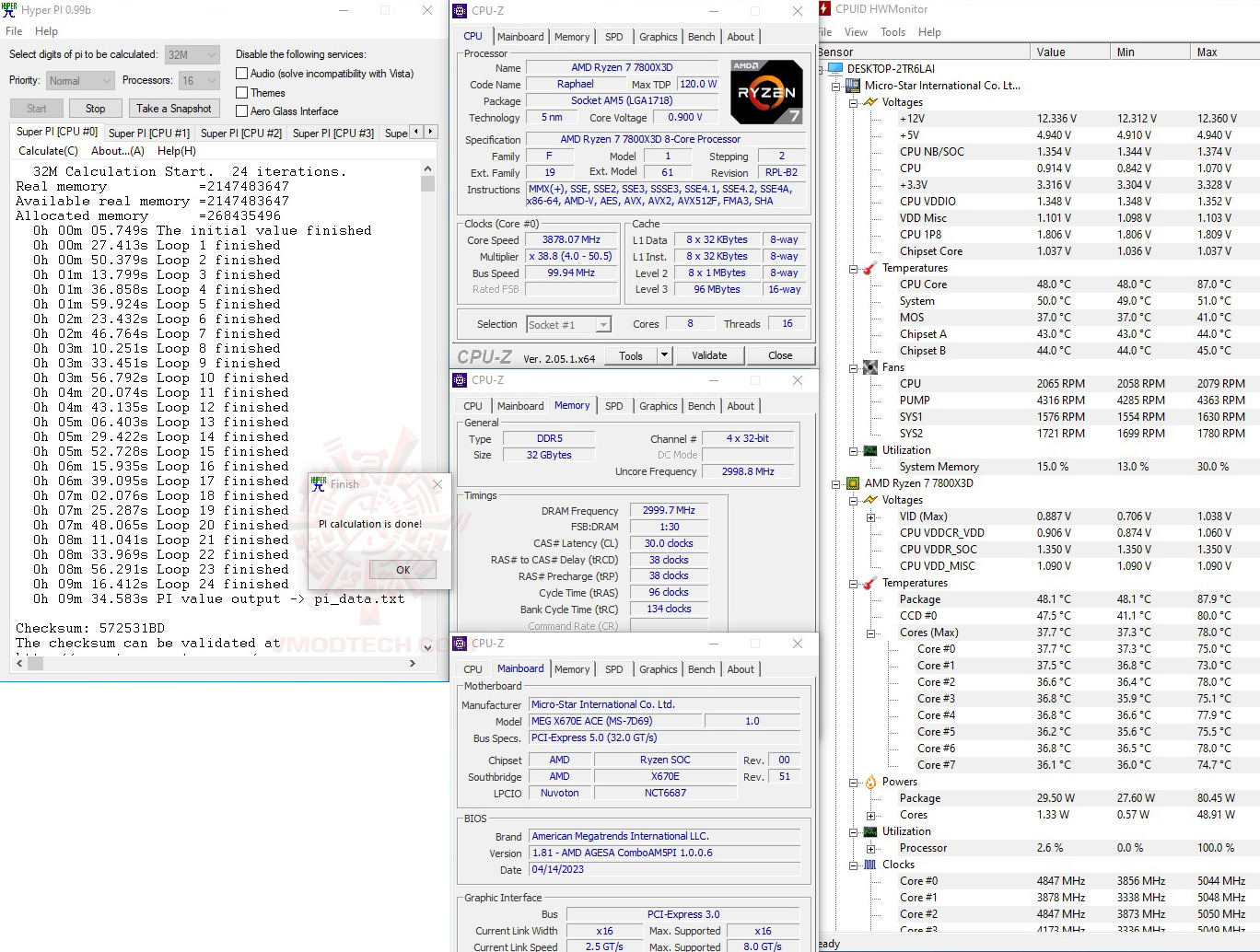This screenshot has width=1260, height=952.
Task: Click the Ryzen 7 processor logo in CPU-Z
Action: point(766,92)
